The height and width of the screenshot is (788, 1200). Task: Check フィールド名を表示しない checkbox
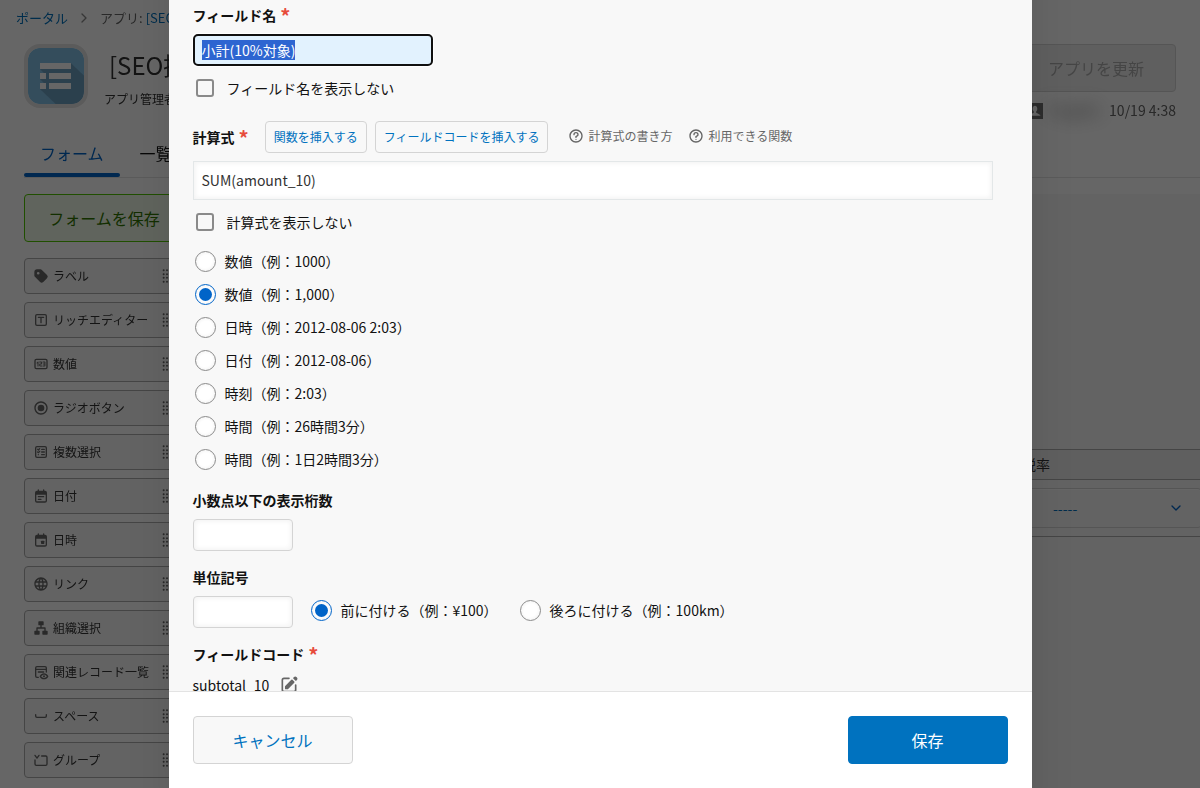(205, 88)
